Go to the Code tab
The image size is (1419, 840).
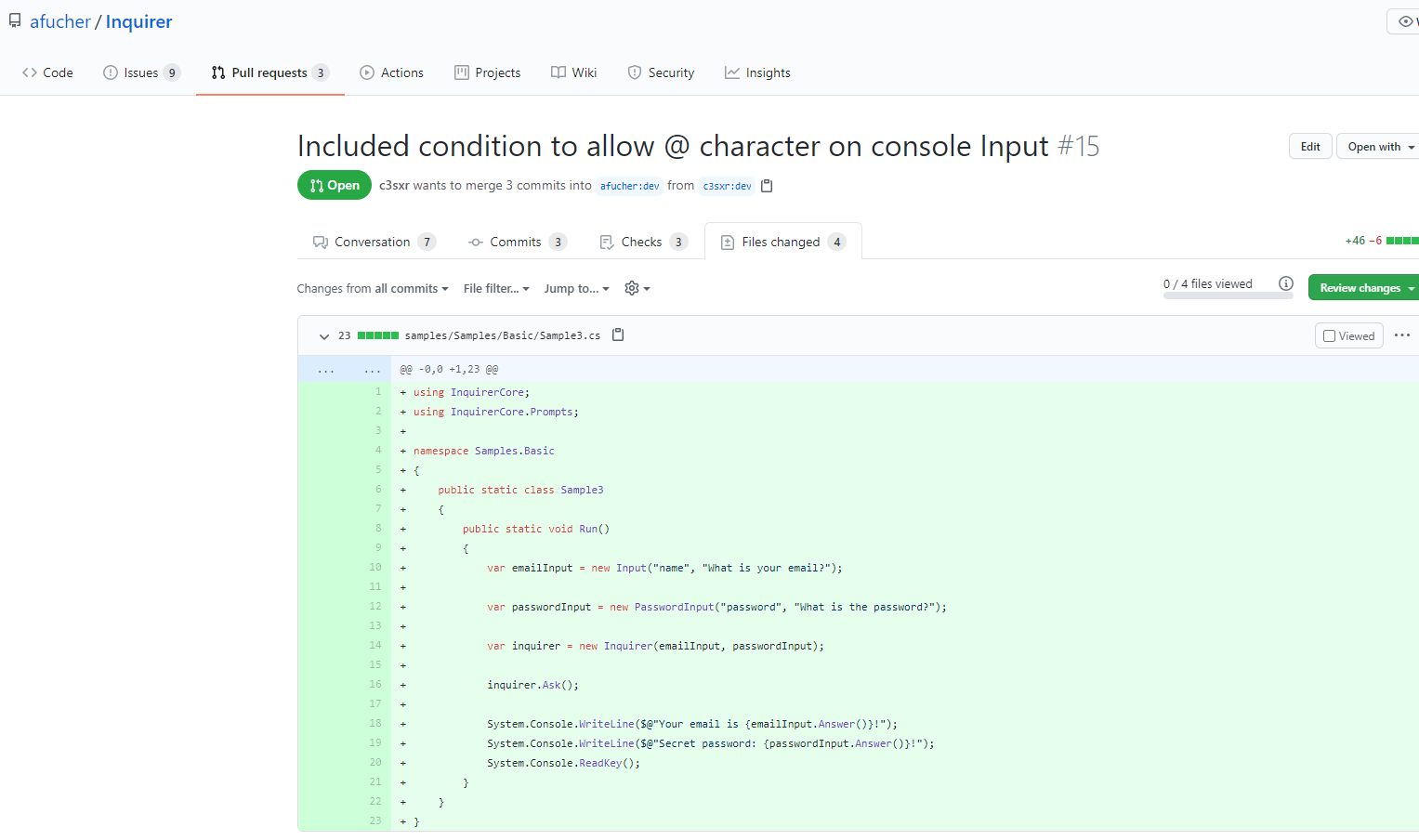click(x=47, y=72)
